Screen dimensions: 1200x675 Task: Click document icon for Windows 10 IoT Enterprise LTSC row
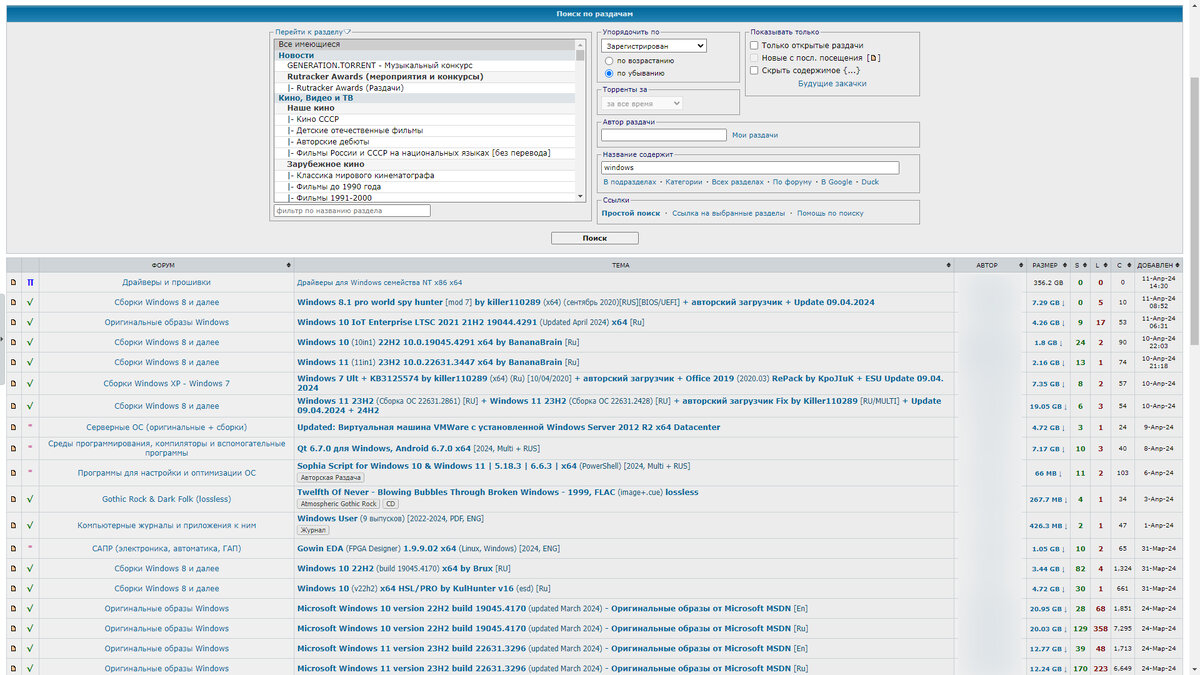click(14, 322)
